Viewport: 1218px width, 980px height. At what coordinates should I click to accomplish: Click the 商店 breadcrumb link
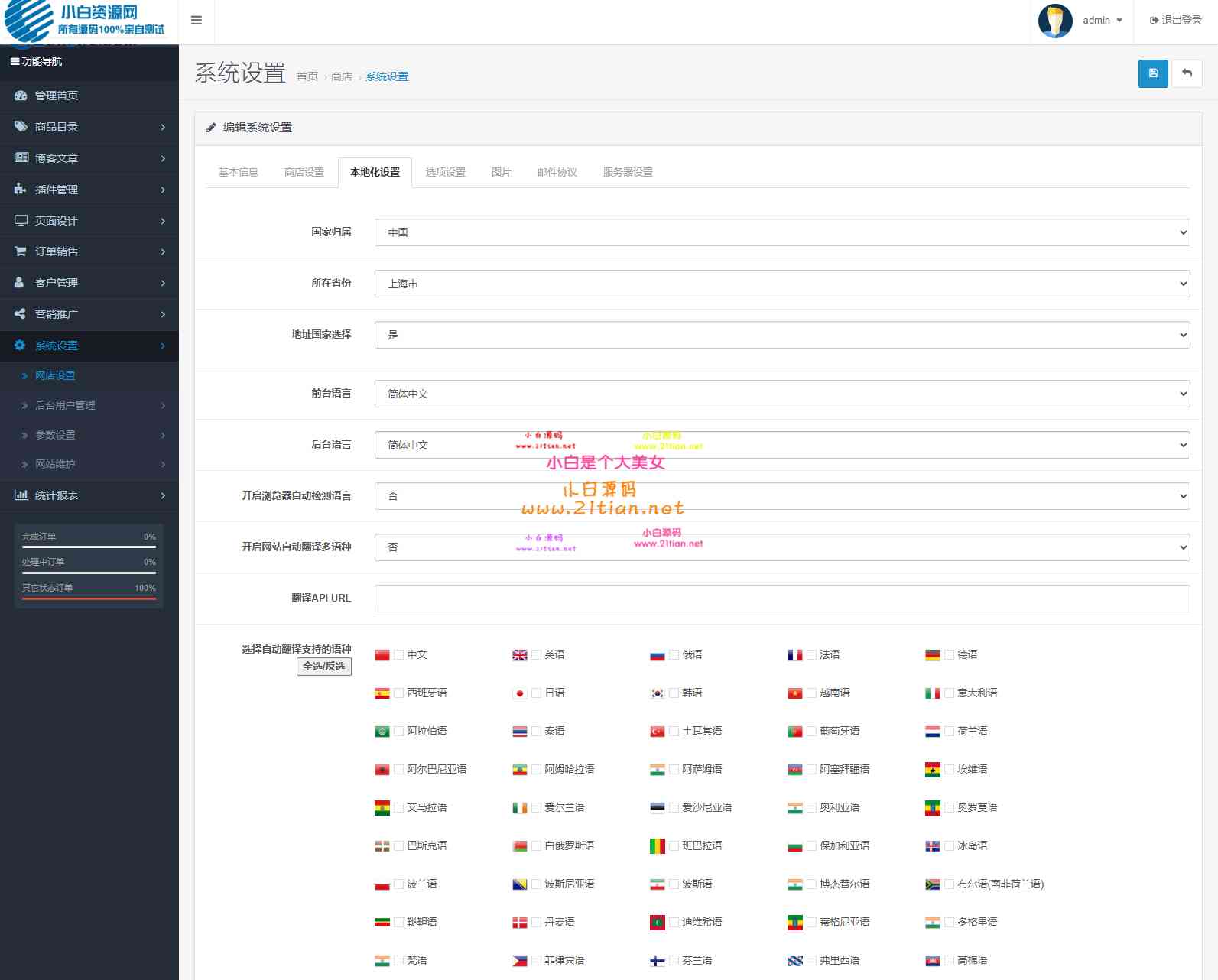tap(342, 76)
